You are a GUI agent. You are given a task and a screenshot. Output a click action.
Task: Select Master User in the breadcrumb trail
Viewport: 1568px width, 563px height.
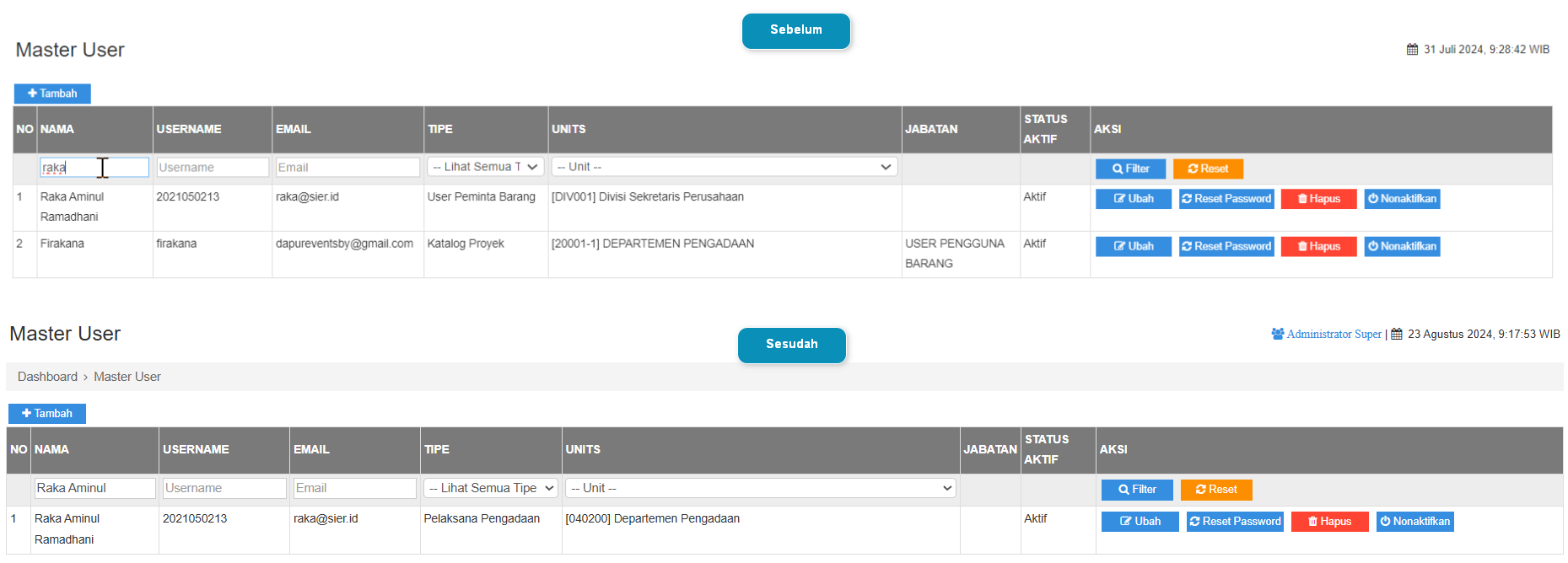pyautogui.click(x=127, y=377)
